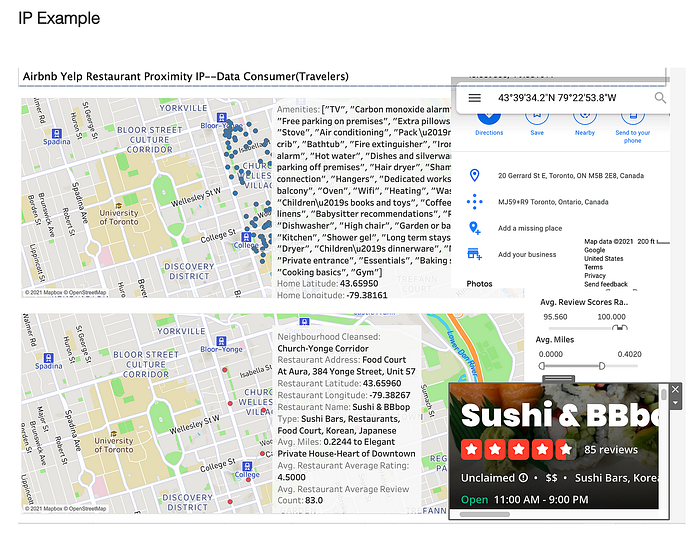Click the red restaurant dot near Isabella St

[x=225, y=370]
